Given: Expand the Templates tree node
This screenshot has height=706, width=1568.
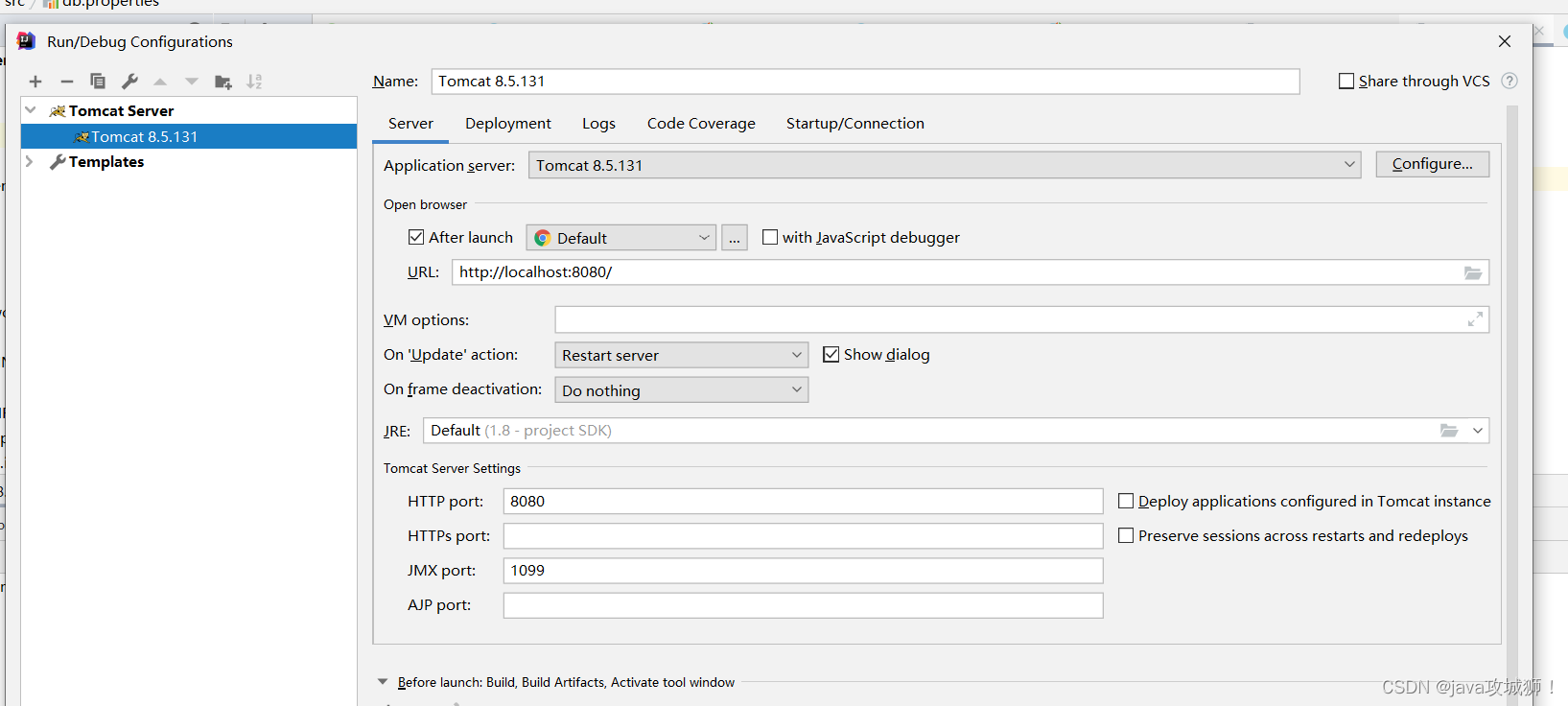Looking at the screenshot, I should click(x=30, y=161).
